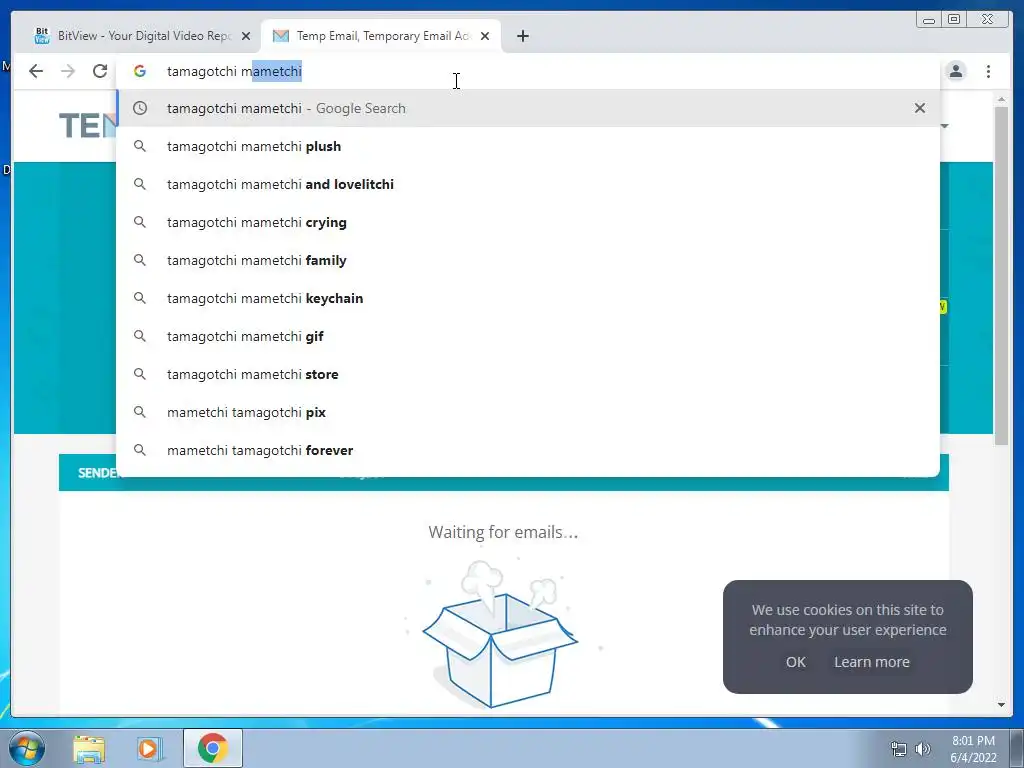Click the vertical scrollbar thumb

[1001, 276]
